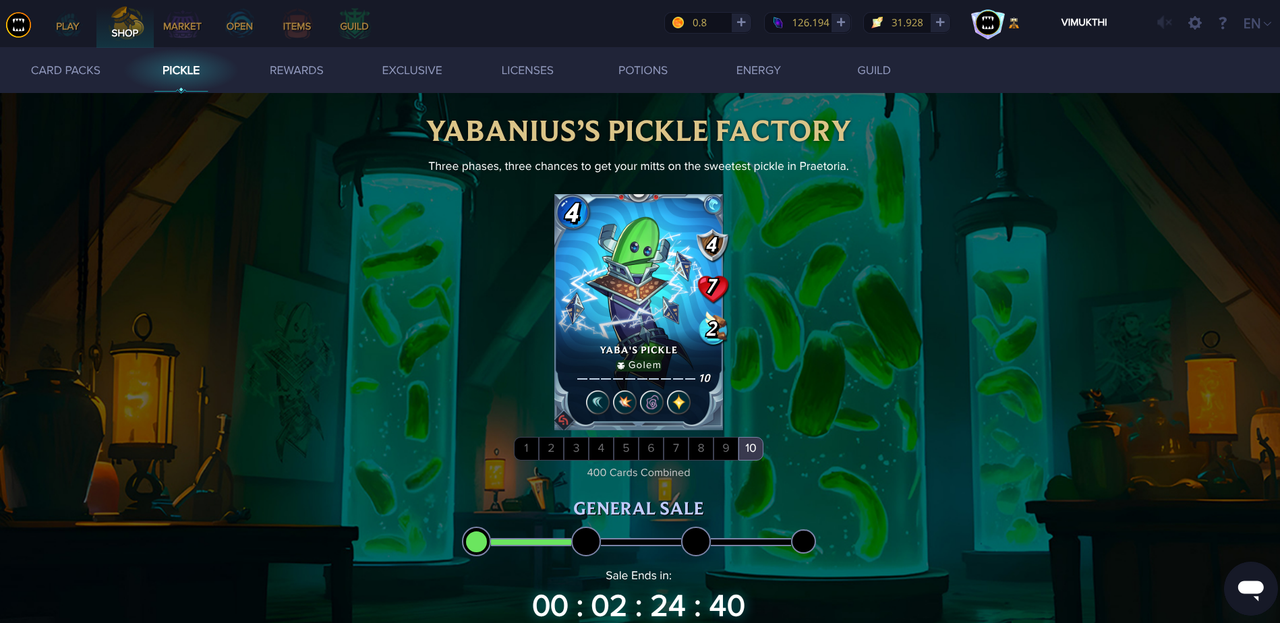Open the chat support bubble
This screenshot has width=1280, height=623.
pyautogui.click(x=1250, y=588)
